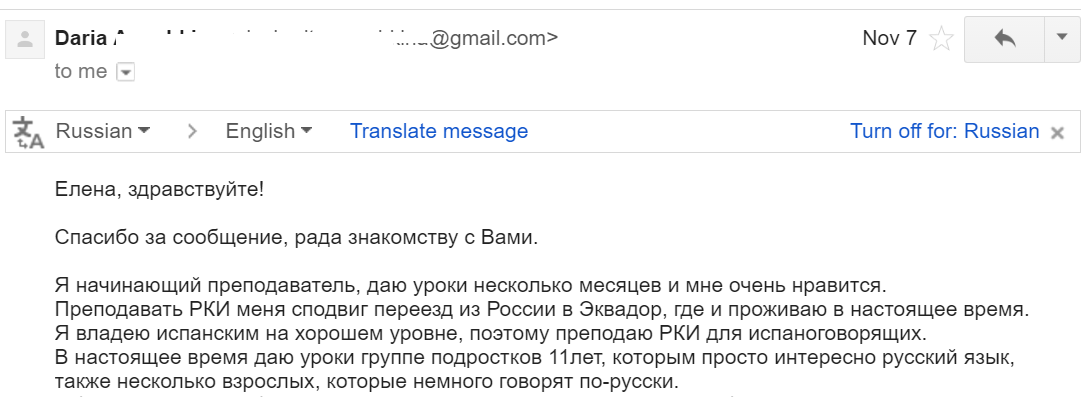Screen dimensions: 1087x397
Task: Click the translate icon in the language bar
Action: (x=28, y=132)
